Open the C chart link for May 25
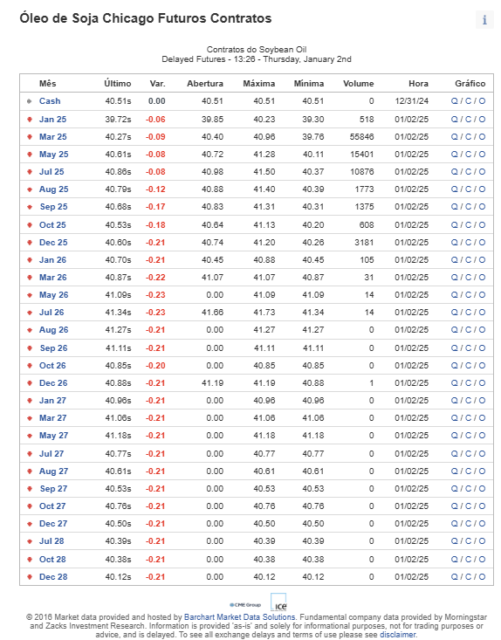The height and width of the screenshot is (640, 501). (x=468, y=154)
